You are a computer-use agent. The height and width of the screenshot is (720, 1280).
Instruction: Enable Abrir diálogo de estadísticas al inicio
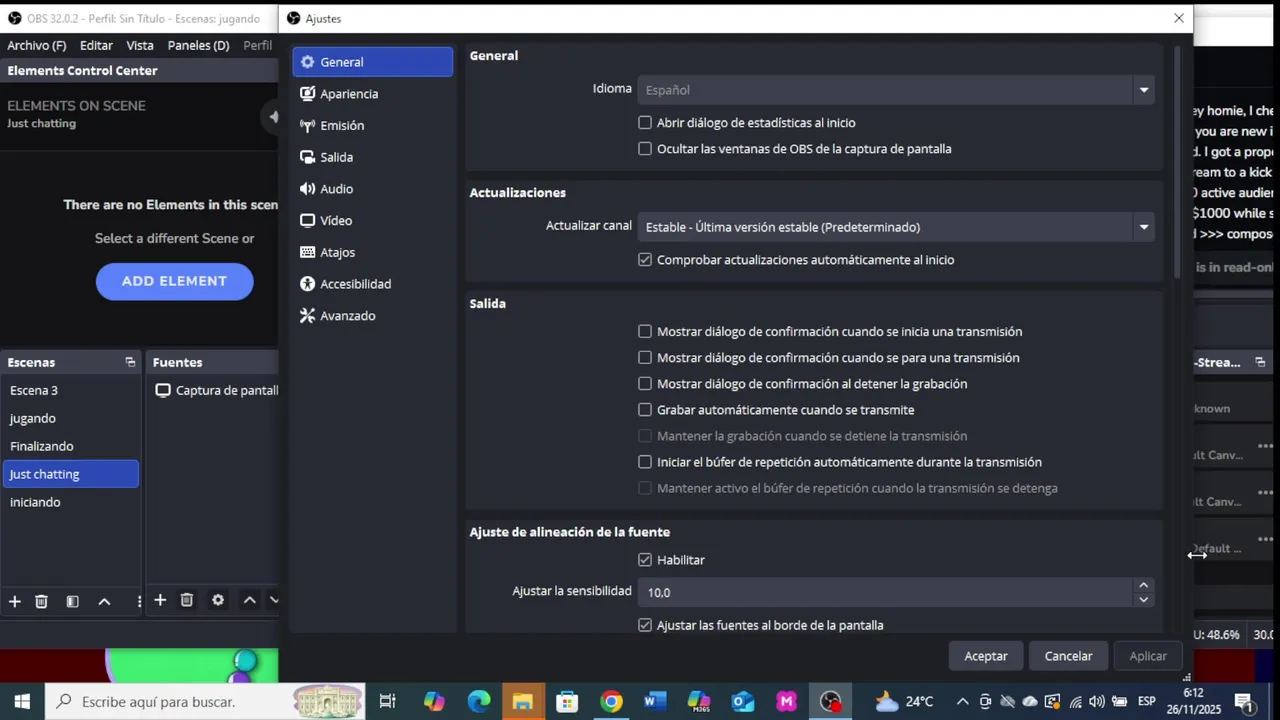point(645,123)
